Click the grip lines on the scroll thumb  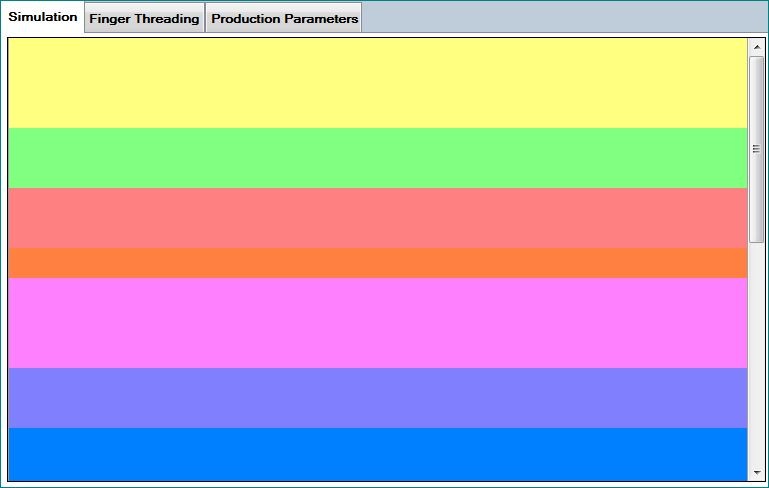(x=756, y=149)
